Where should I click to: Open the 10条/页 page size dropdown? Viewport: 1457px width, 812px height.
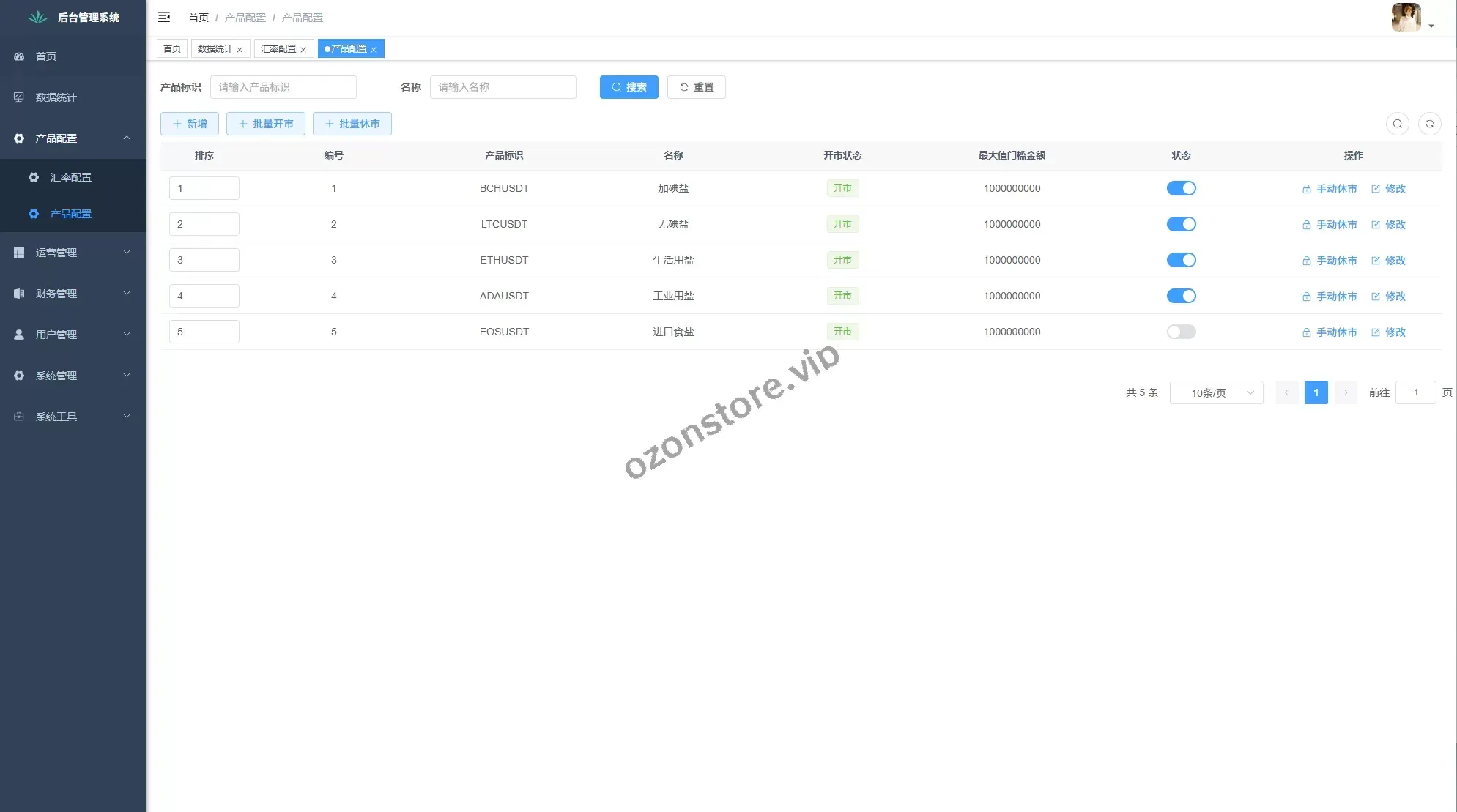1216,392
